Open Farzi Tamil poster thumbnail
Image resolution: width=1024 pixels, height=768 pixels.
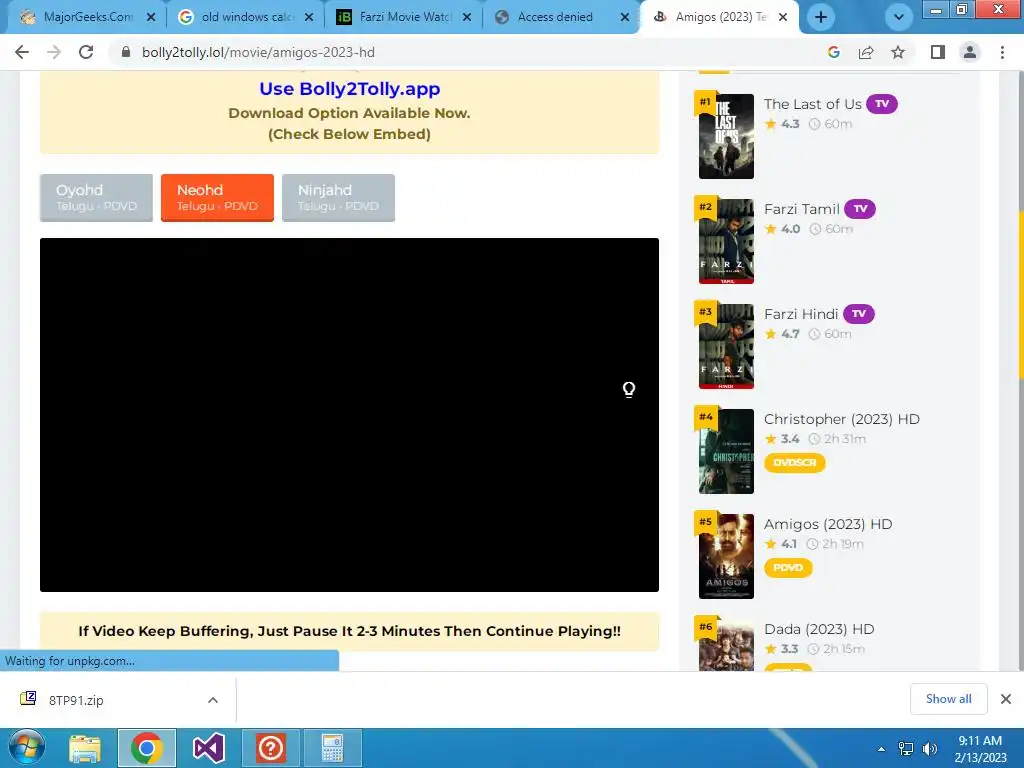[x=726, y=241]
